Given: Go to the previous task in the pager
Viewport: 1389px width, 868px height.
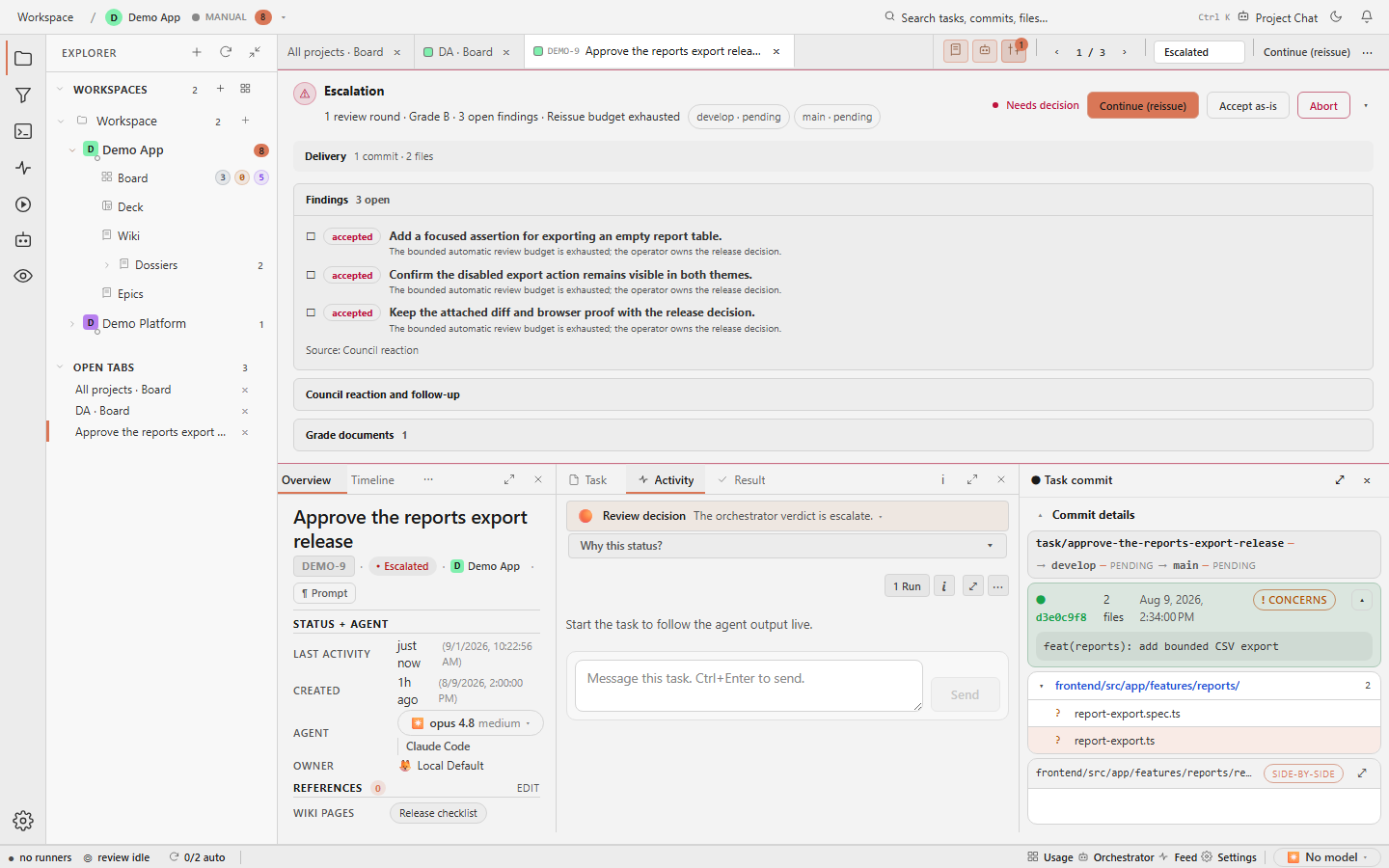Looking at the screenshot, I should [x=1057, y=52].
